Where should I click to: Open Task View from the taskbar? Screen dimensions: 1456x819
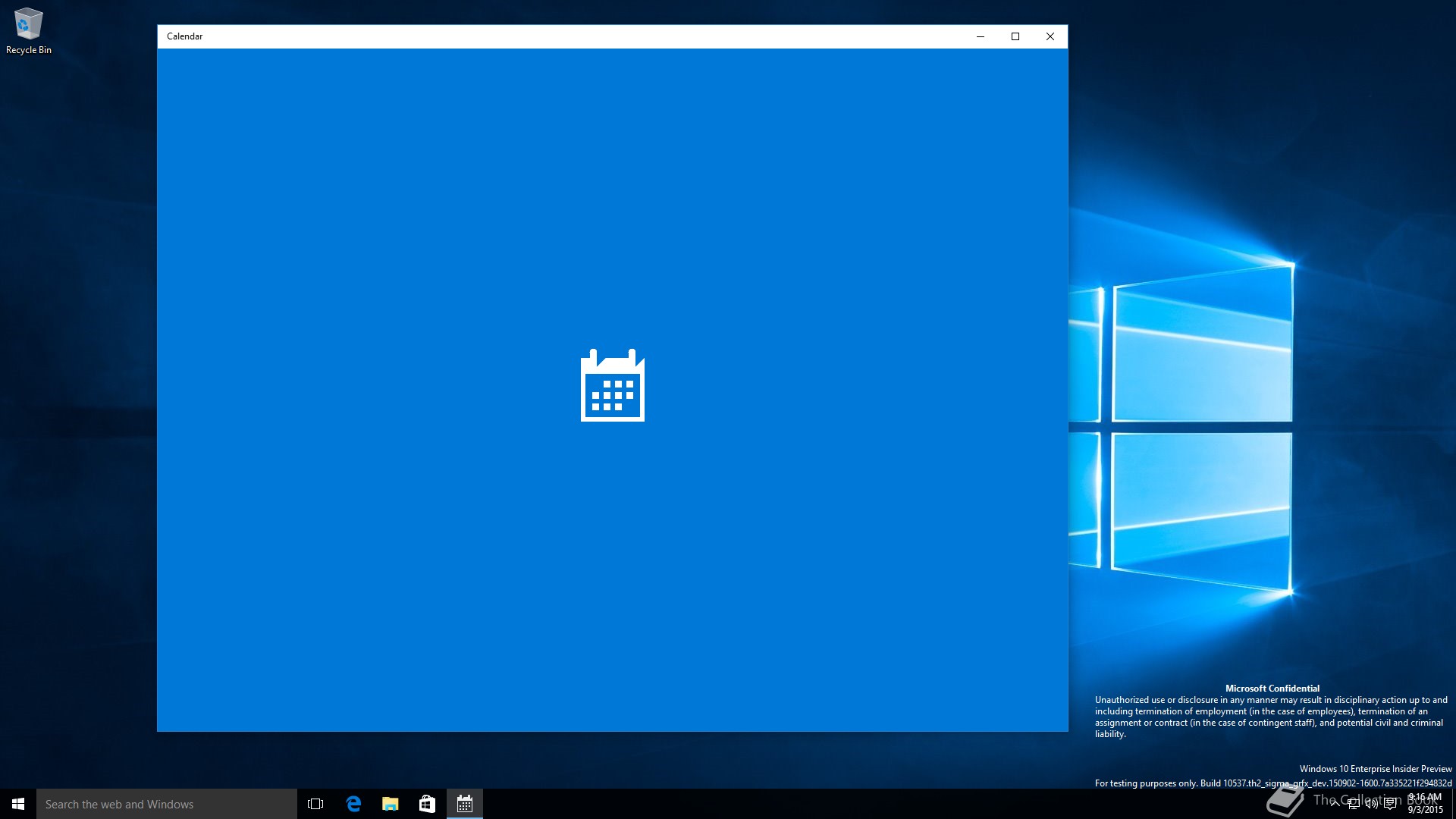pyautogui.click(x=315, y=804)
